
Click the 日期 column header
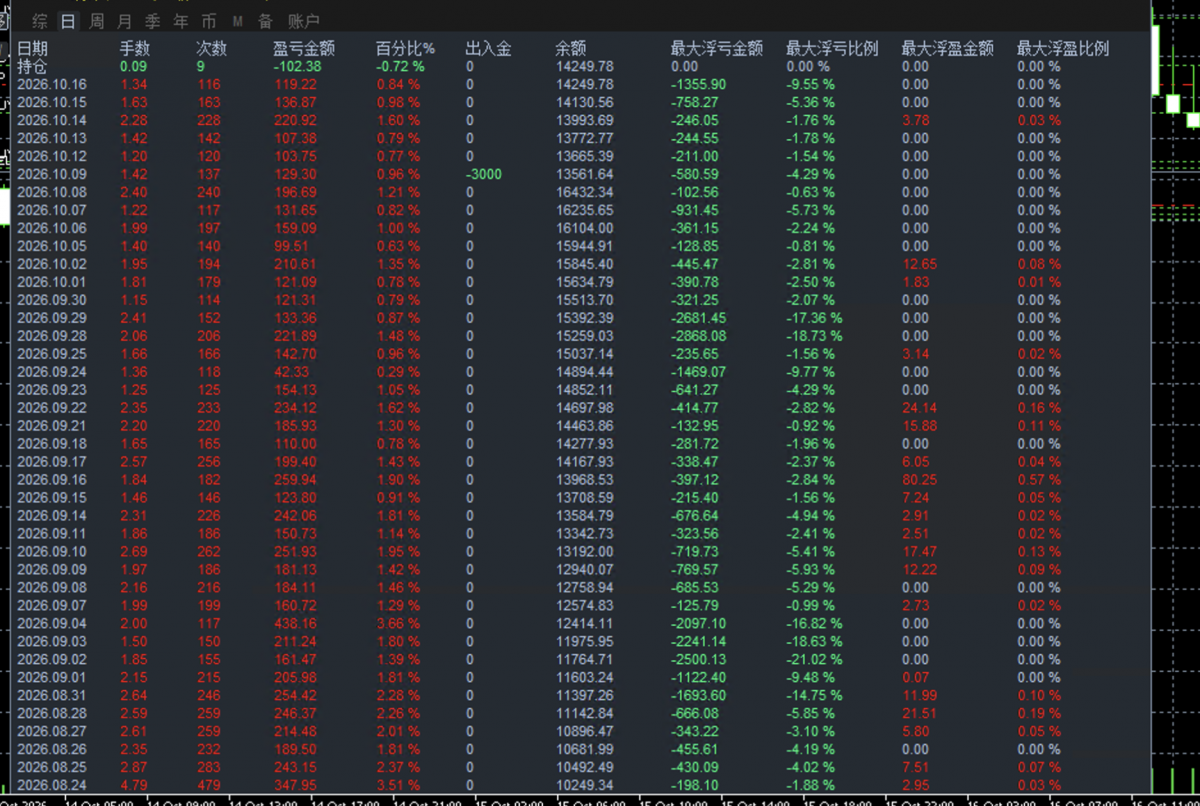[x=32, y=48]
